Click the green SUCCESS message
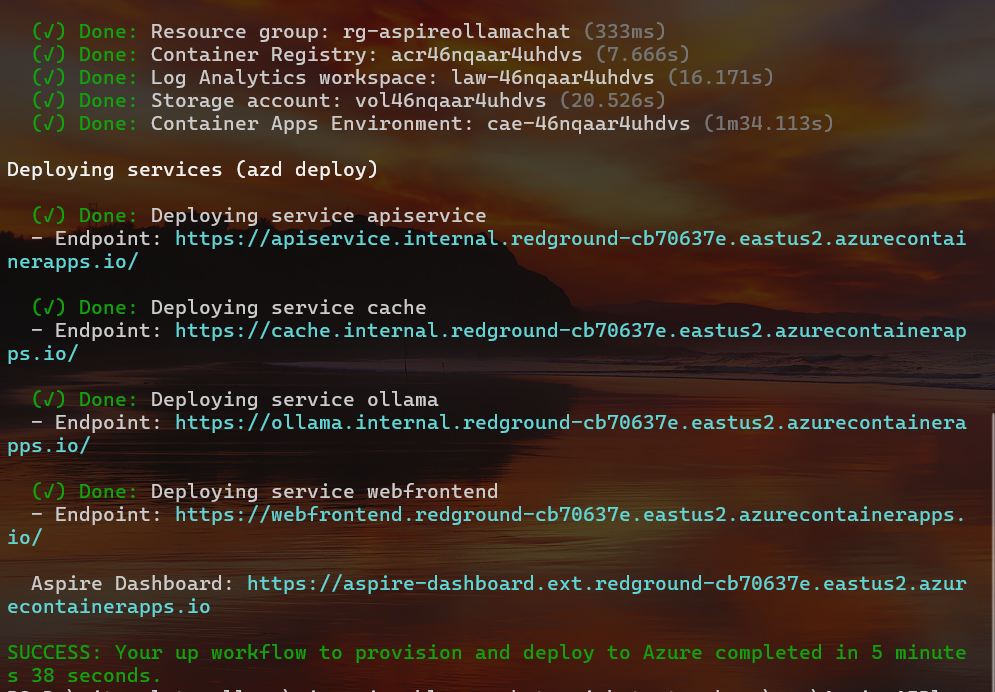The height and width of the screenshot is (692, 995). 487,664
